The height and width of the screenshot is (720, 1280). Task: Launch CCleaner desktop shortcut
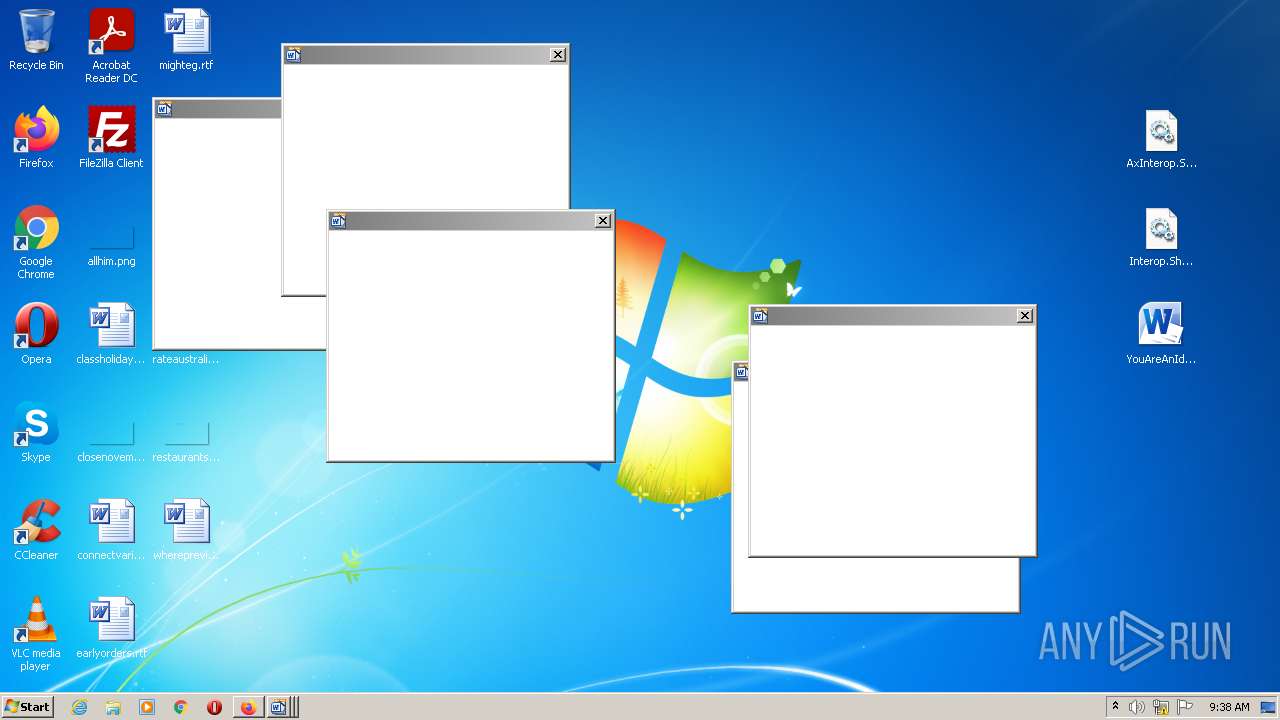(36, 530)
